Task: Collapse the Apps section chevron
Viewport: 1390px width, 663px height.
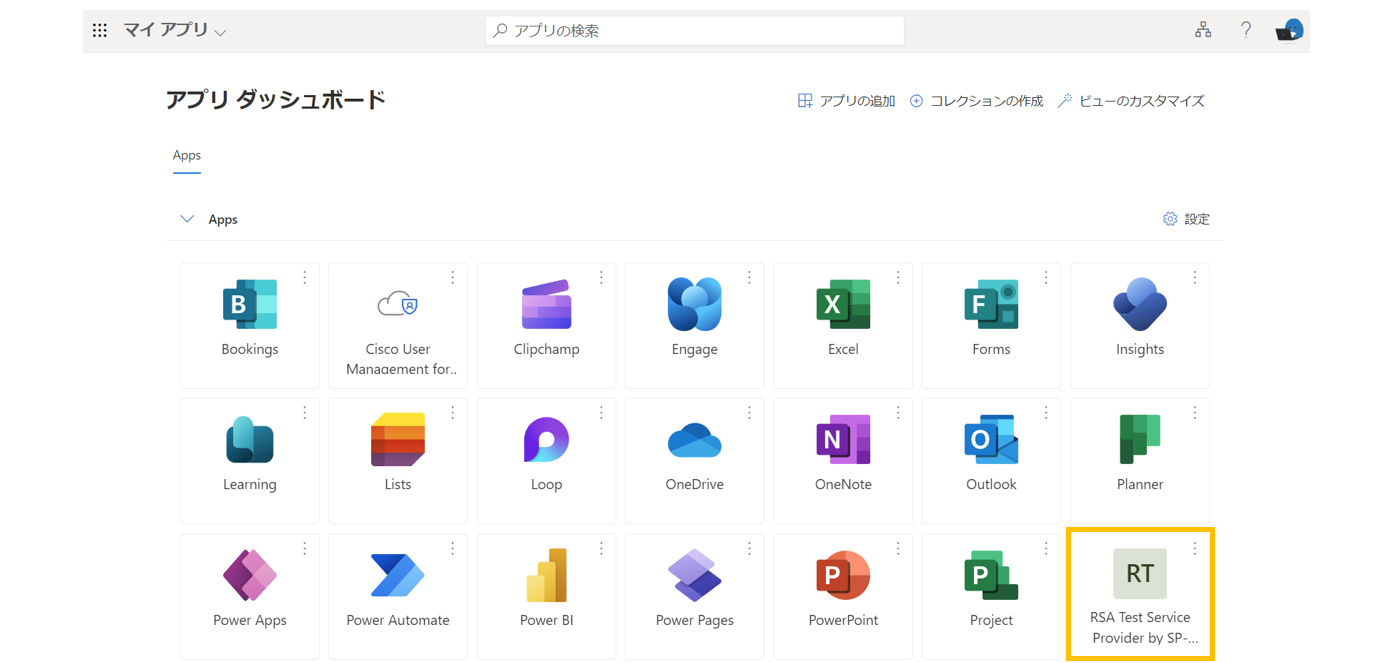Action: (x=187, y=219)
